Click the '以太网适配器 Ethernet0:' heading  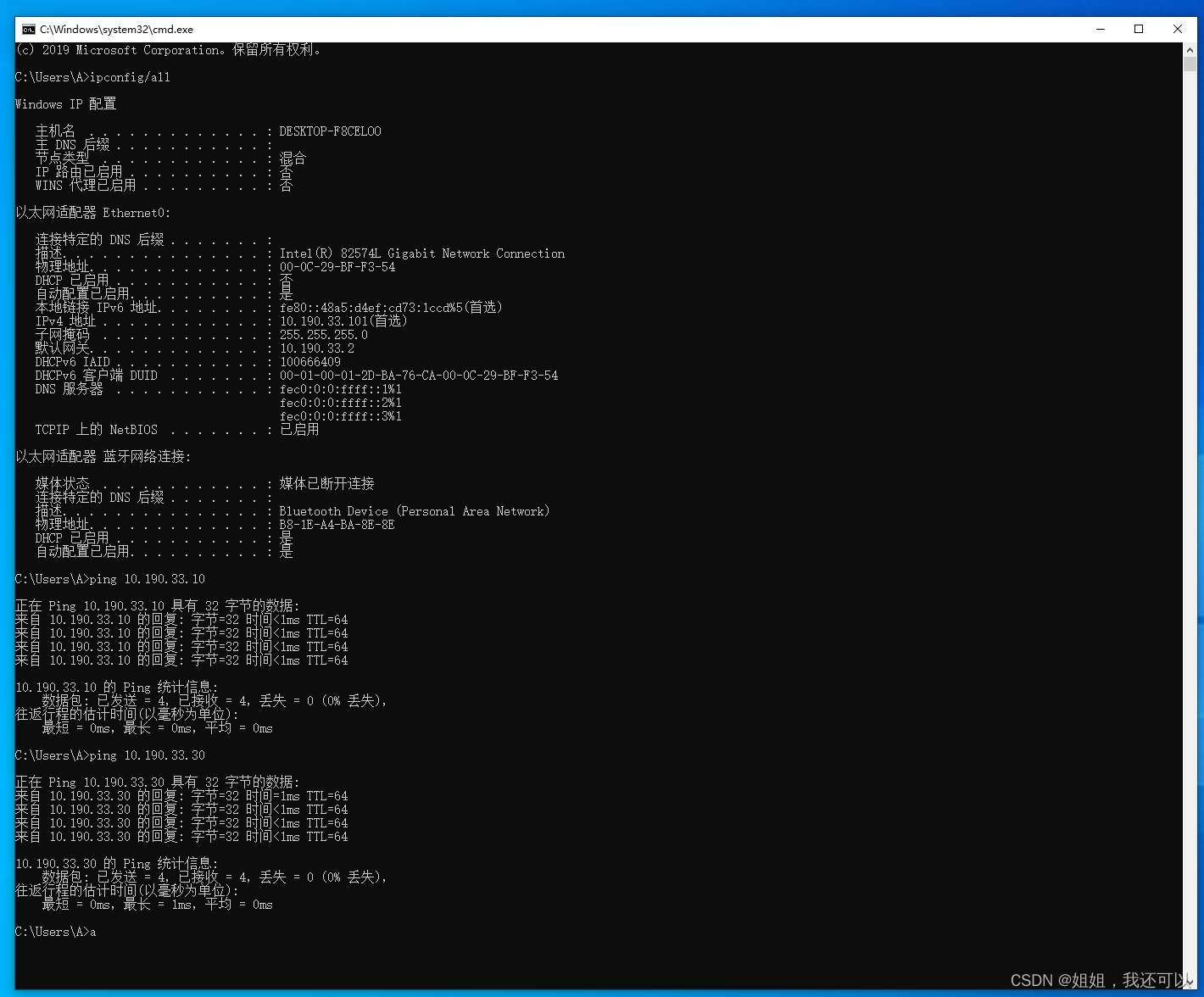92,213
